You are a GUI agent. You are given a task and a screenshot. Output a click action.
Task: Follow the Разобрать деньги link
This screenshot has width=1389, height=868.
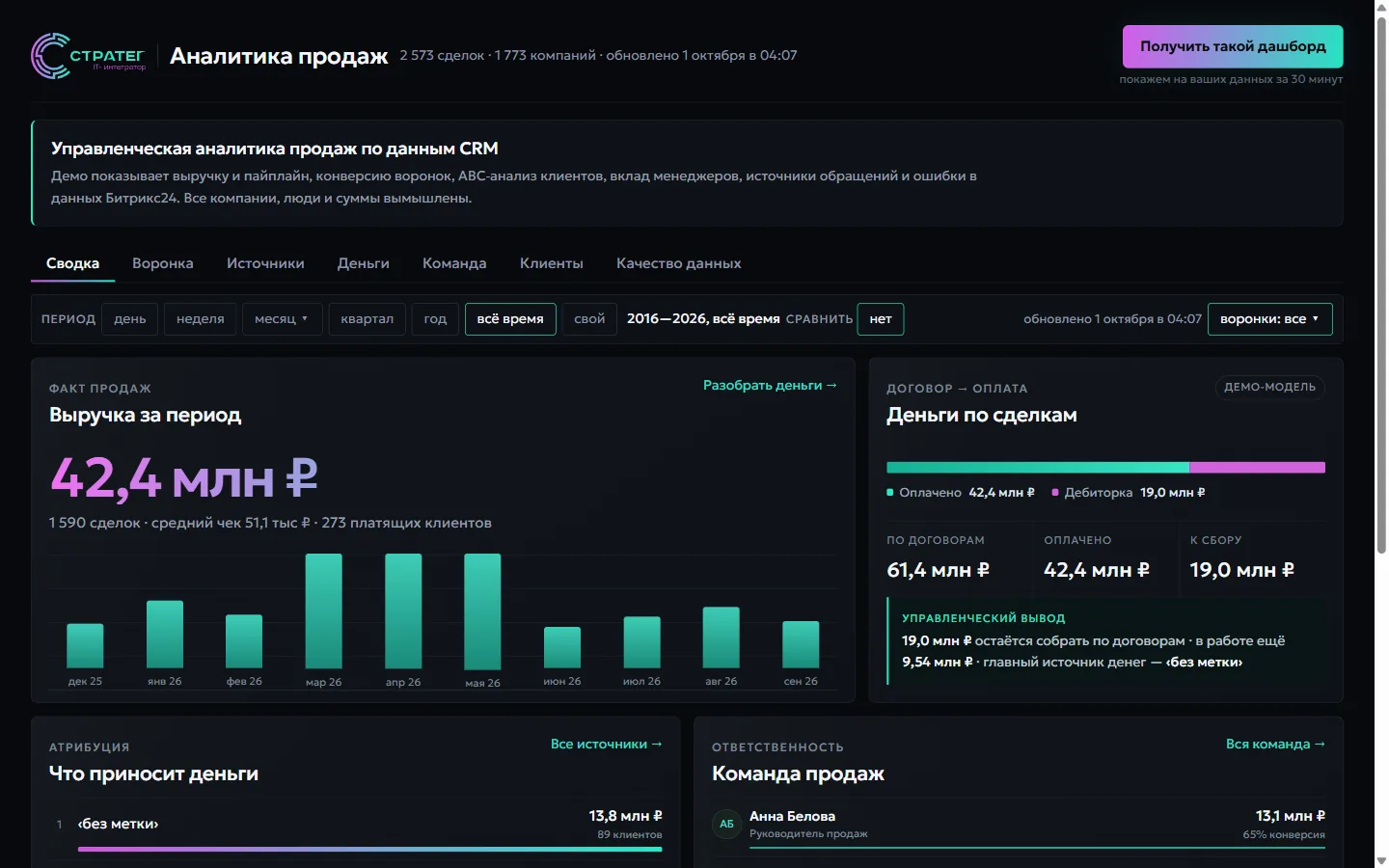[x=770, y=385]
